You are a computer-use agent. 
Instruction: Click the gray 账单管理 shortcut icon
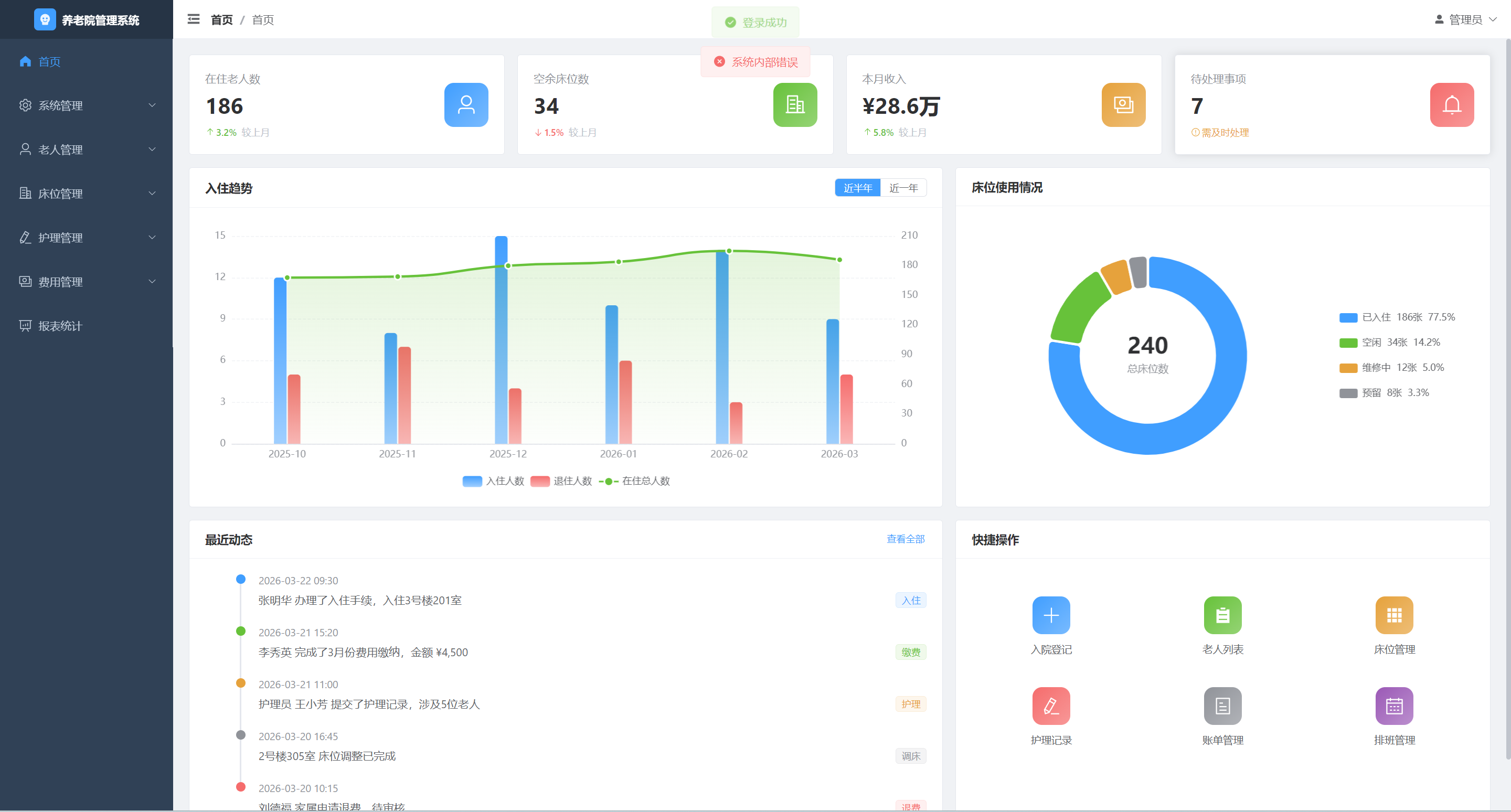click(1222, 706)
